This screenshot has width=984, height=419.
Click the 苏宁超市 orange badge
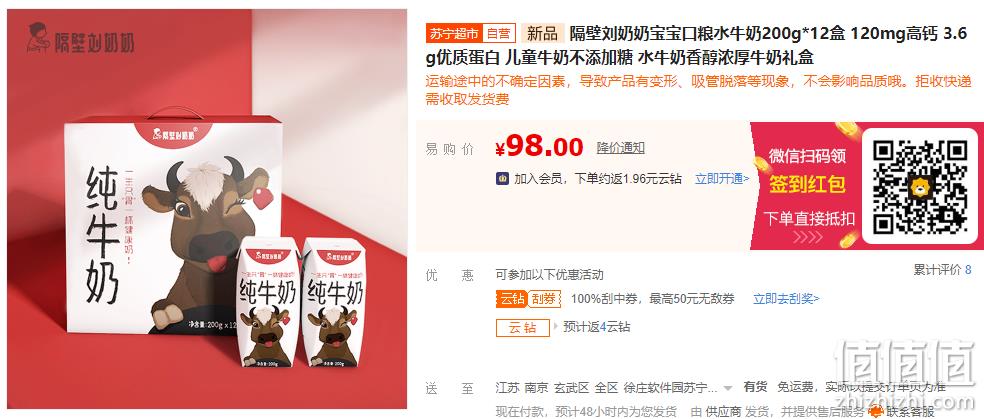pos(454,33)
